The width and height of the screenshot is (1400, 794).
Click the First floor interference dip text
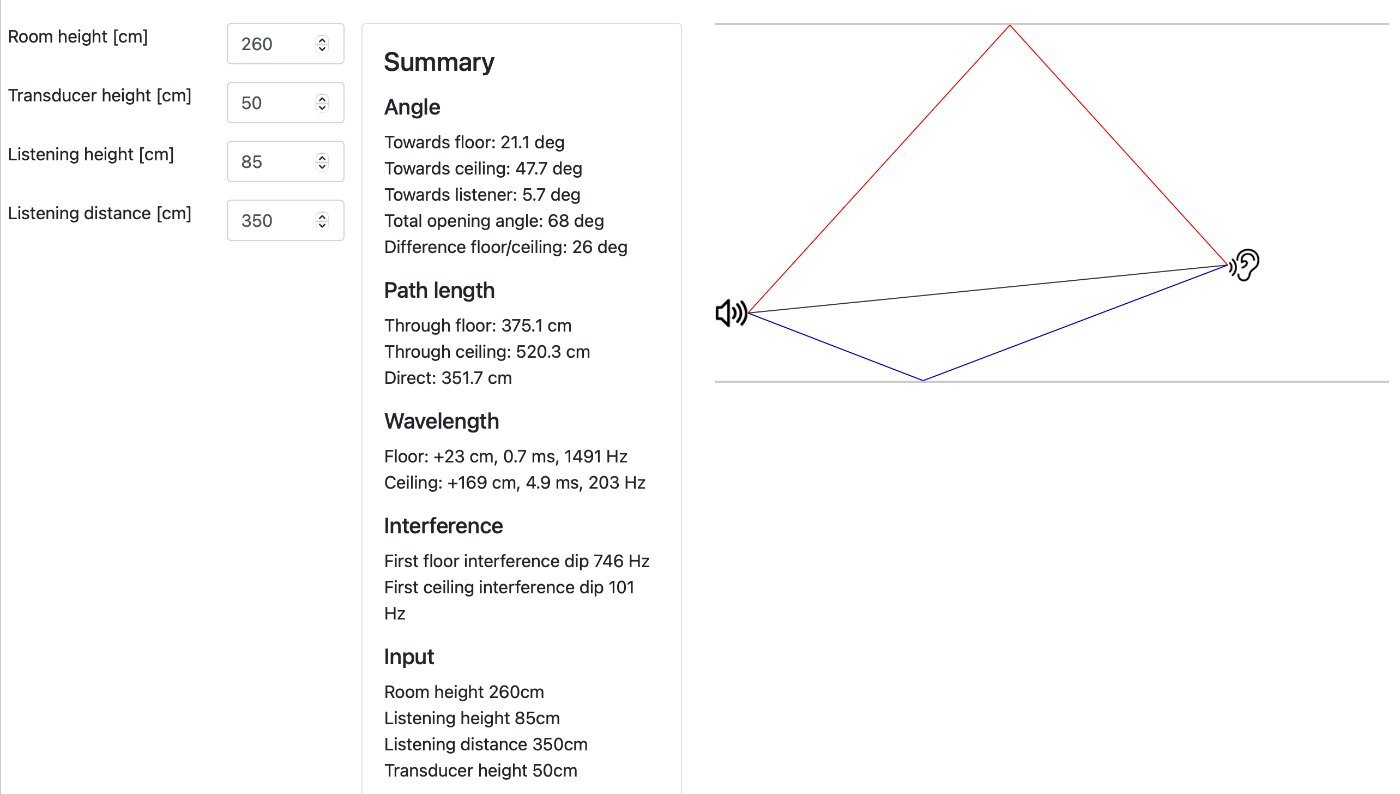517,562
